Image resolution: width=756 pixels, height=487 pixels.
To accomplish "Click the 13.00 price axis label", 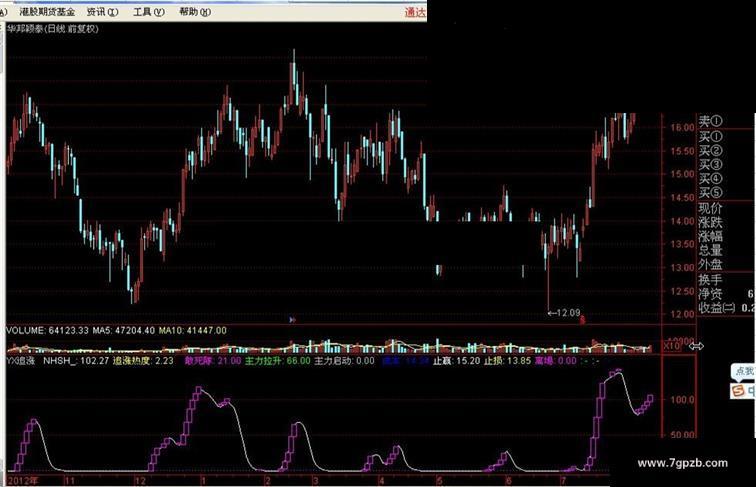I will [682, 268].
